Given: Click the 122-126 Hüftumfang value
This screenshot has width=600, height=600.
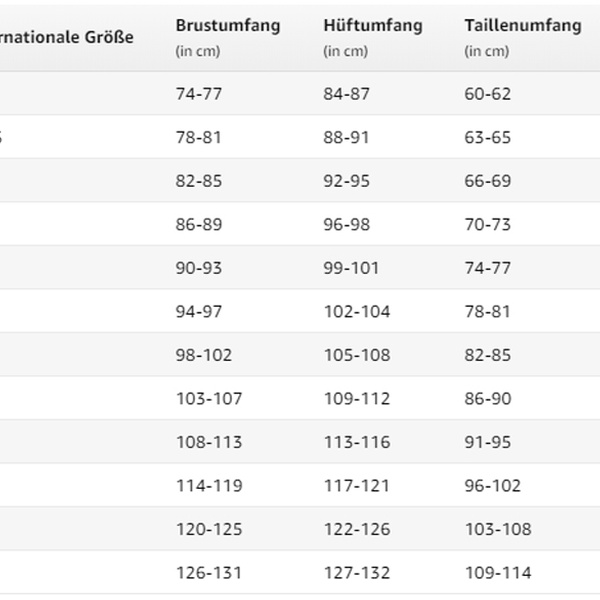Looking at the screenshot, I should pyautogui.click(x=357, y=529).
